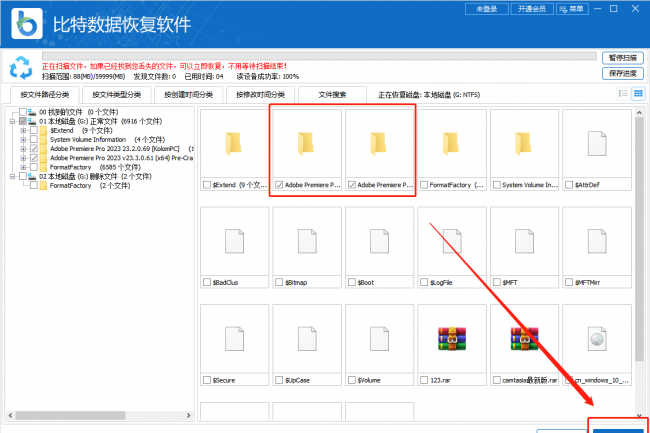
Task: Check the $BadClus checkbox
Action: 207,282
